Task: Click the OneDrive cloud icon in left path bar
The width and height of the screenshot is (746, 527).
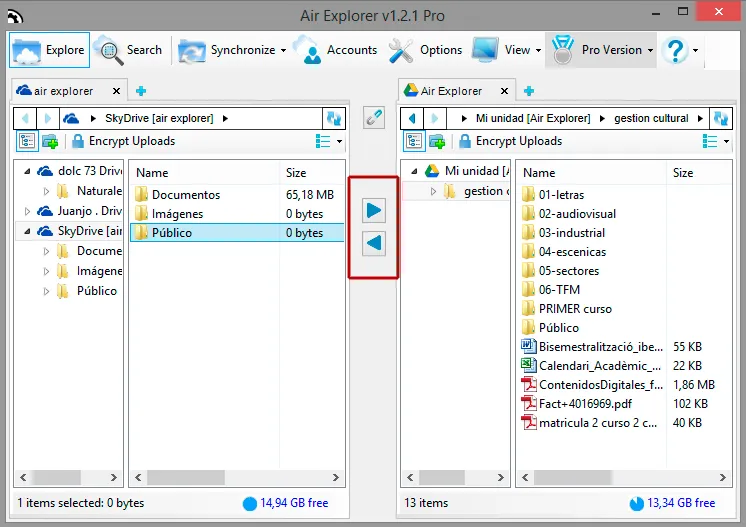Action: (x=71, y=118)
